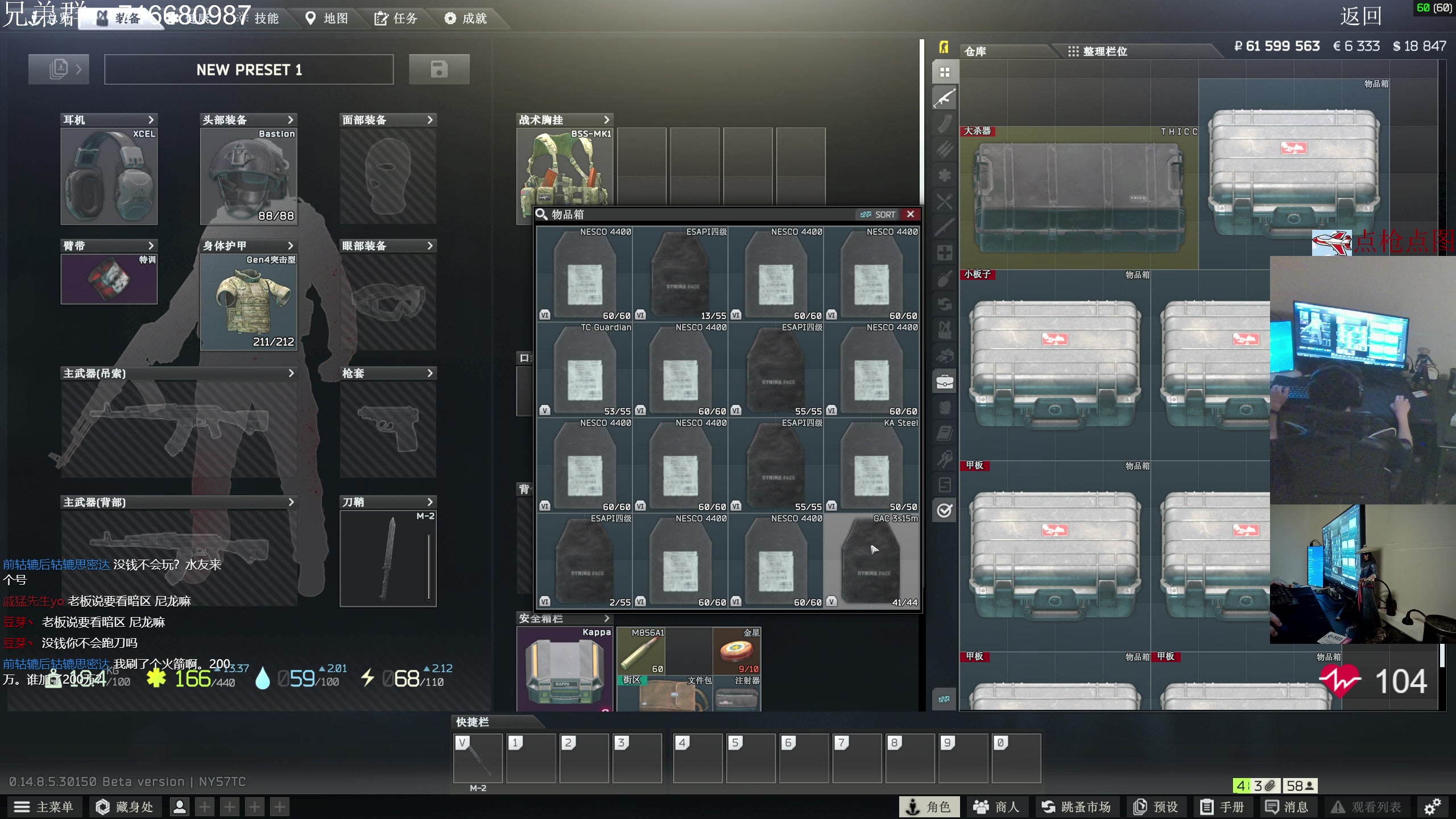Select the THICC case in stash

[x=1079, y=197]
